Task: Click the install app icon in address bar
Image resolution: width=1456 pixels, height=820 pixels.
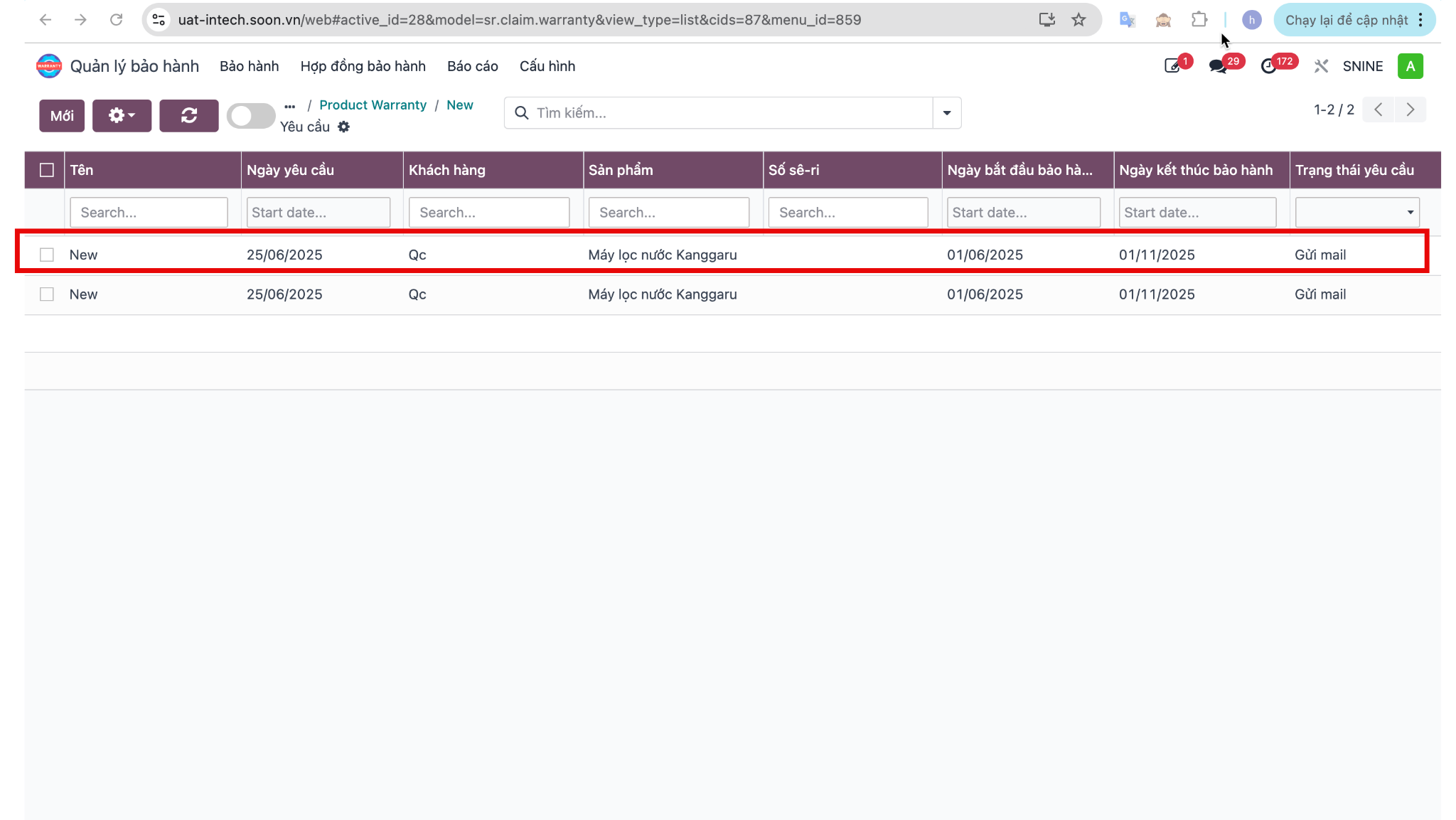Action: pos(1046,20)
